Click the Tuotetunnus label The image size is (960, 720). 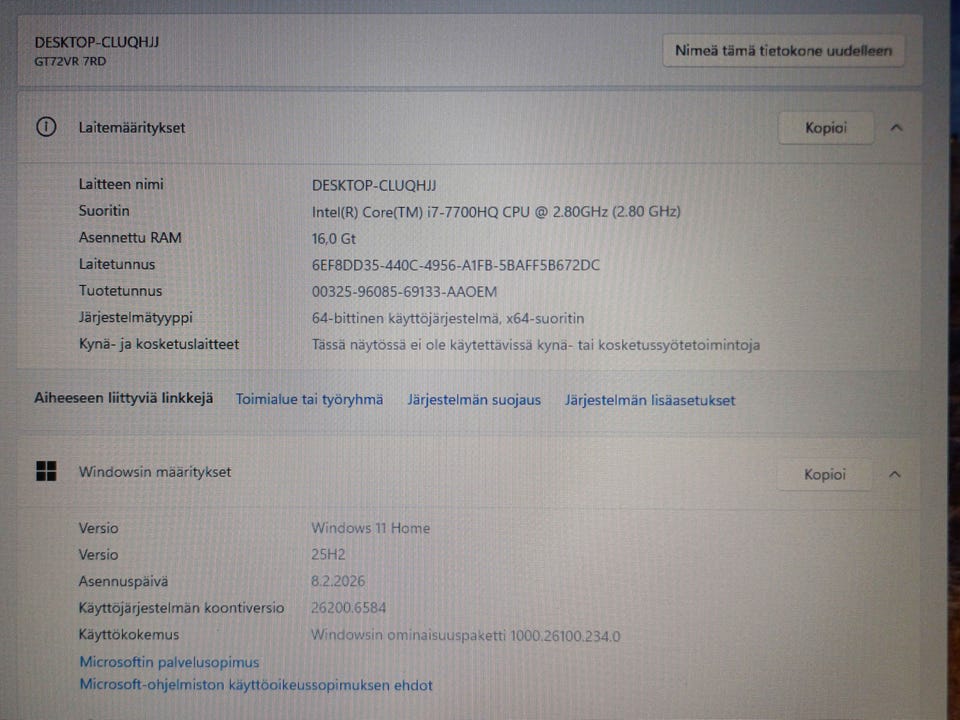tap(121, 291)
